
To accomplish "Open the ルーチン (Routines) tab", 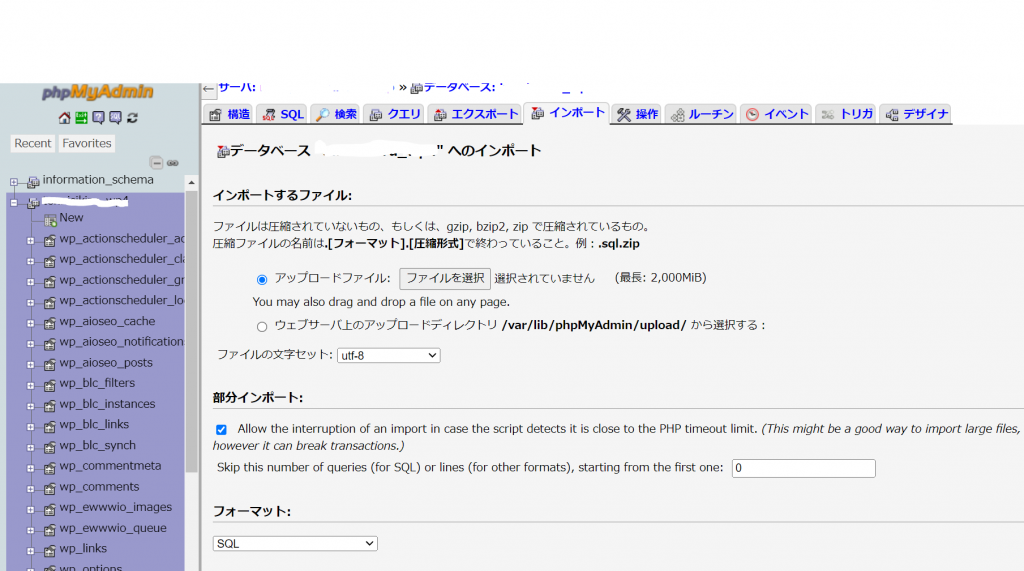I will [x=701, y=114].
